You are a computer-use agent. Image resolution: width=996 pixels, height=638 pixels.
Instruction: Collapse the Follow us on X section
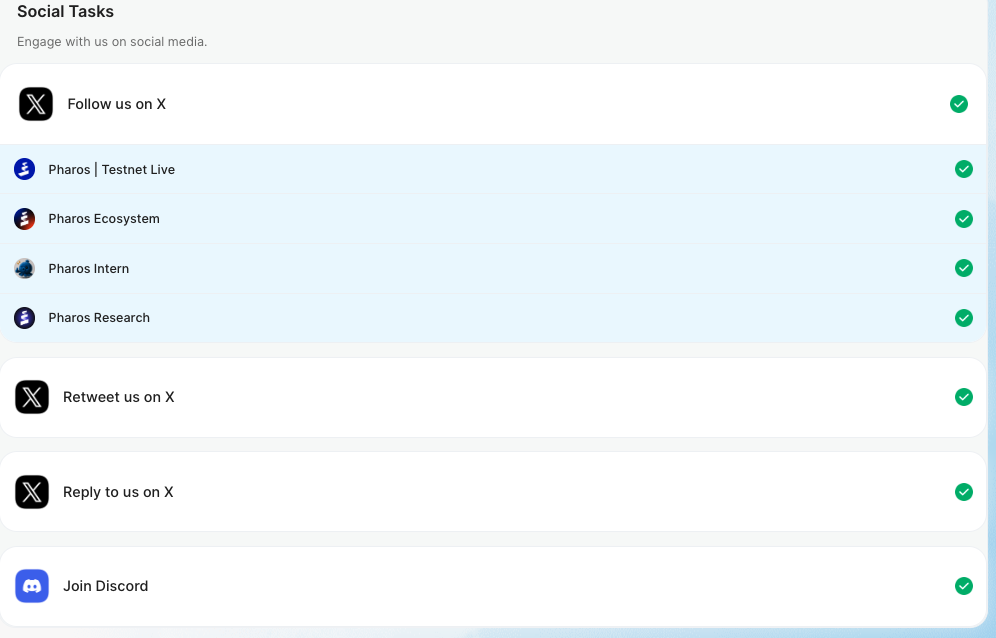point(116,104)
